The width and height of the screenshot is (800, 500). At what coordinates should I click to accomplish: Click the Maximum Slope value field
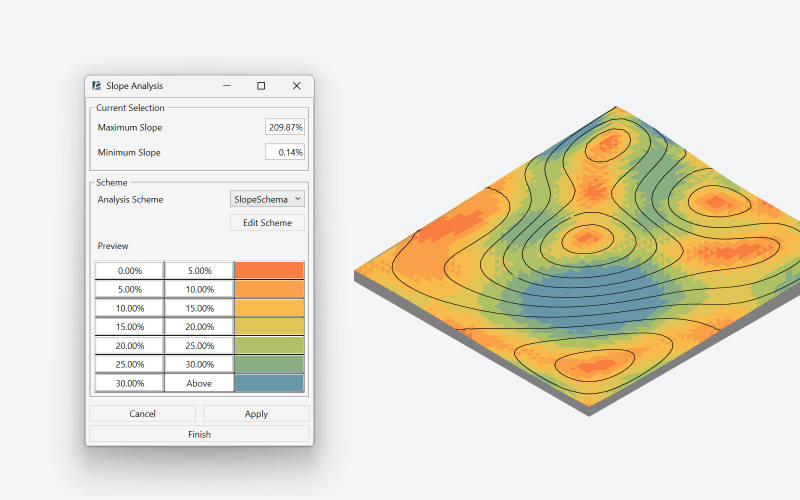pyautogui.click(x=285, y=127)
